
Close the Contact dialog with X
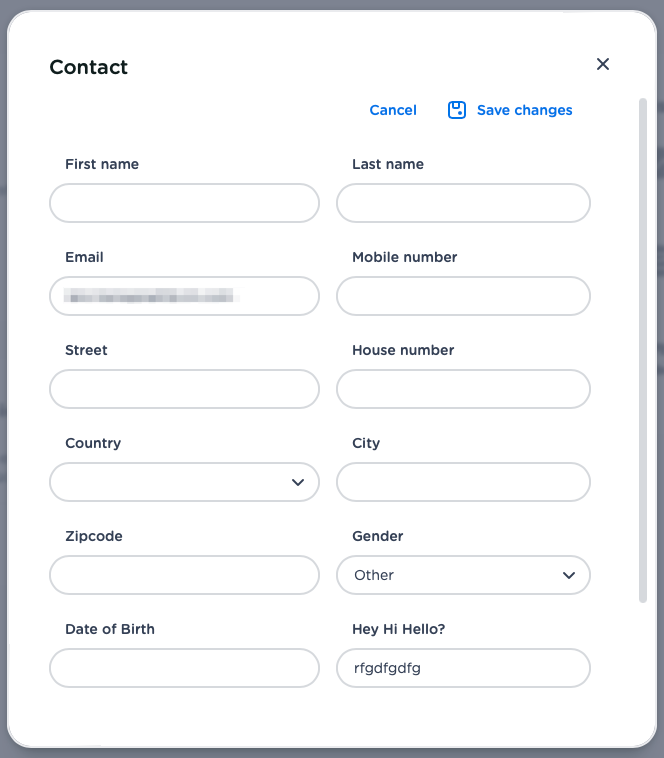[603, 64]
